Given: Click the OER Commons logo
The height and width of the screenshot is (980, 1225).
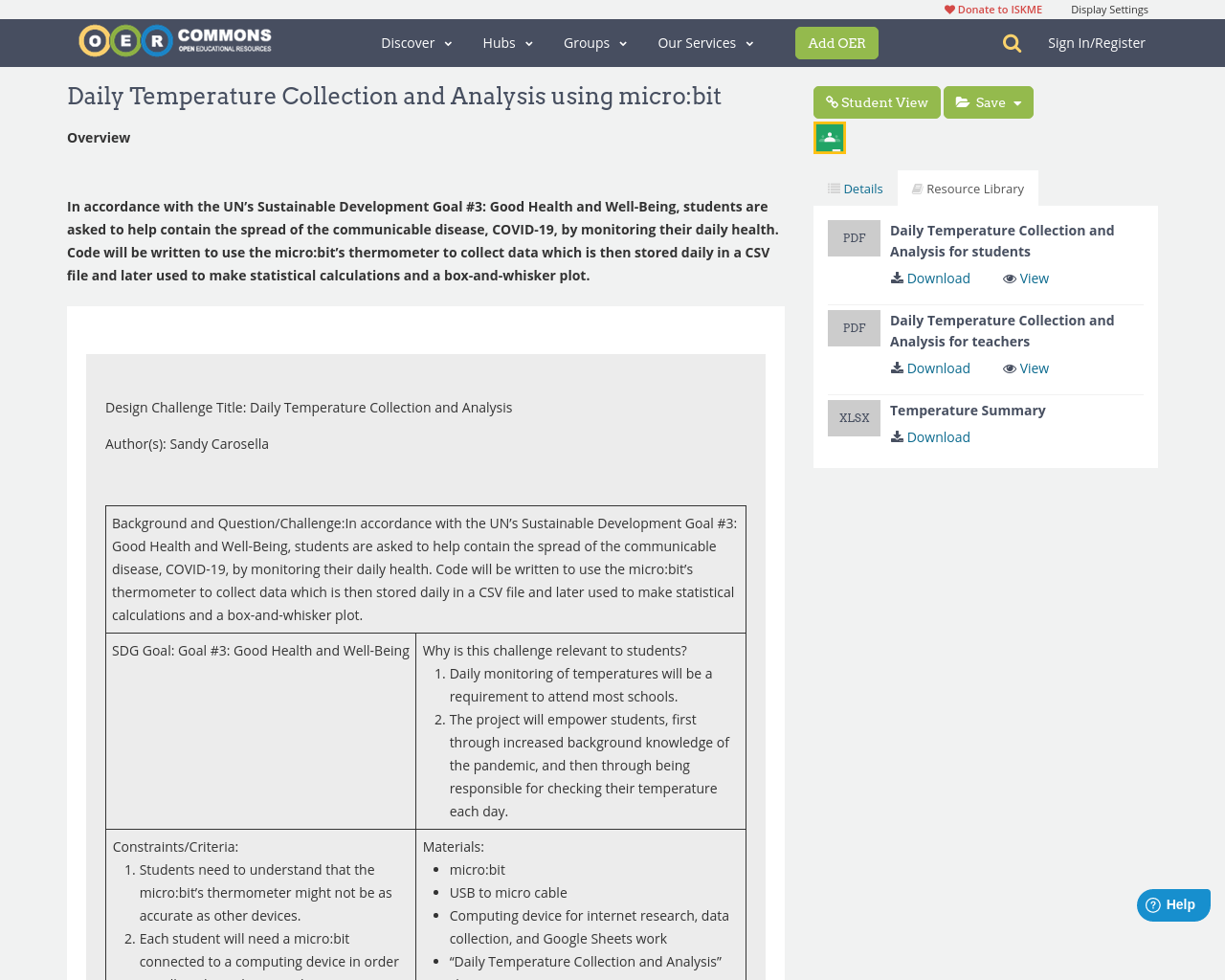Looking at the screenshot, I should coord(175,41).
